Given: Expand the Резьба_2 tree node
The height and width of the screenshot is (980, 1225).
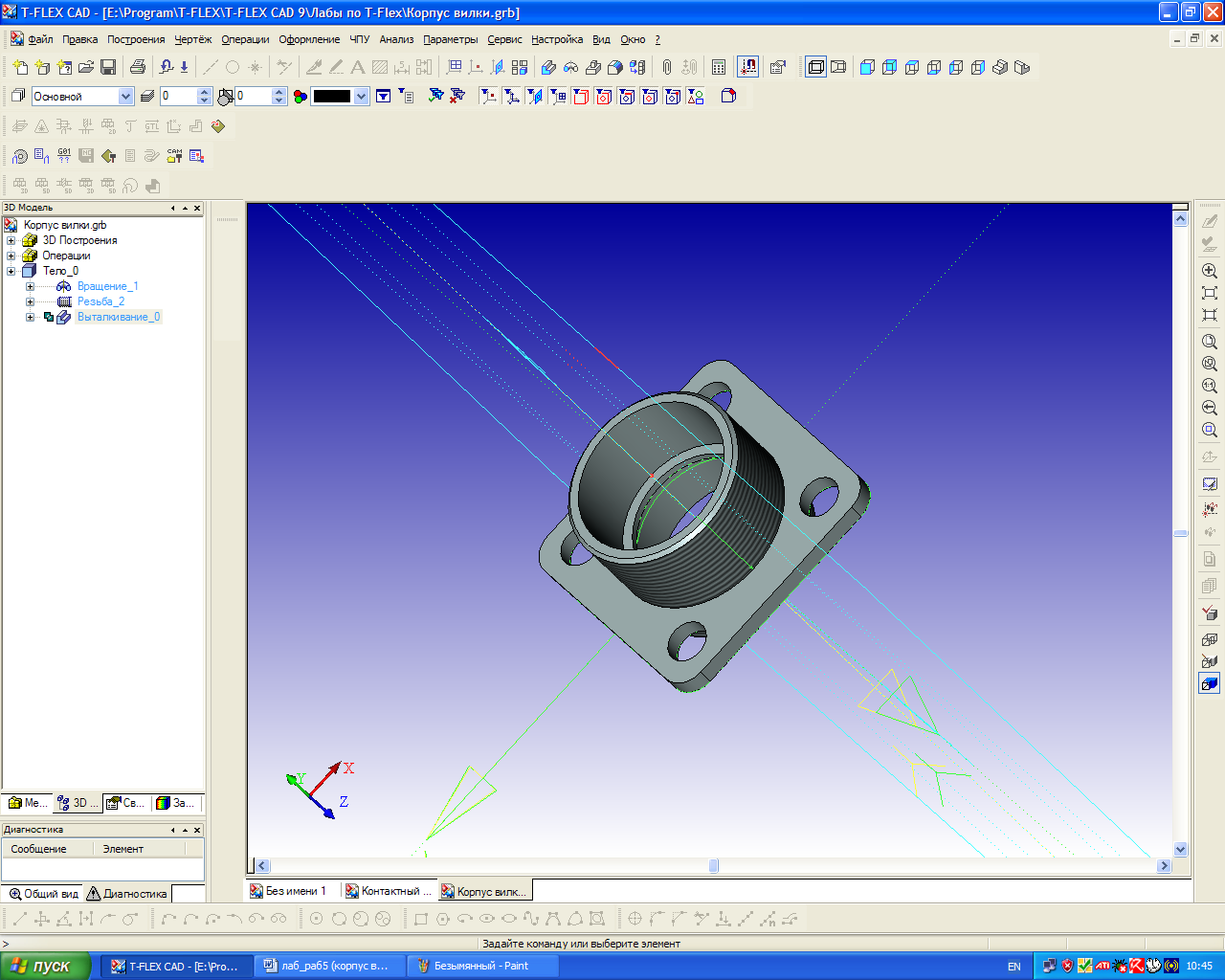Looking at the screenshot, I should point(30,301).
